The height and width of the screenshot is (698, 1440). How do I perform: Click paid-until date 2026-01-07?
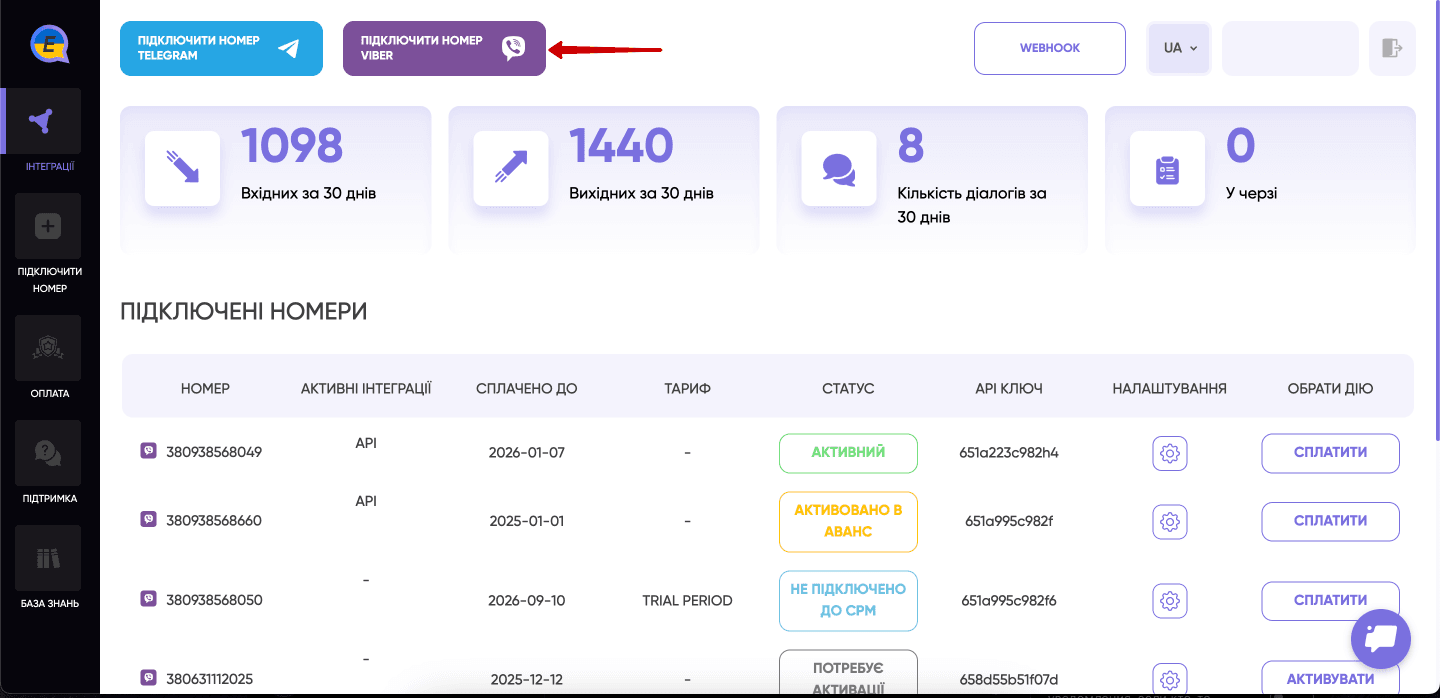click(527, 453)
